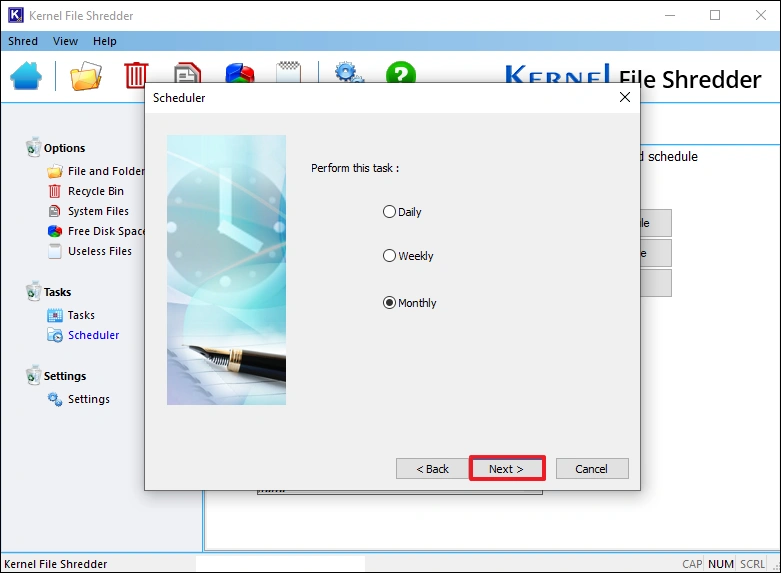Open Tasks item in the sidebar

click(81, 315)
